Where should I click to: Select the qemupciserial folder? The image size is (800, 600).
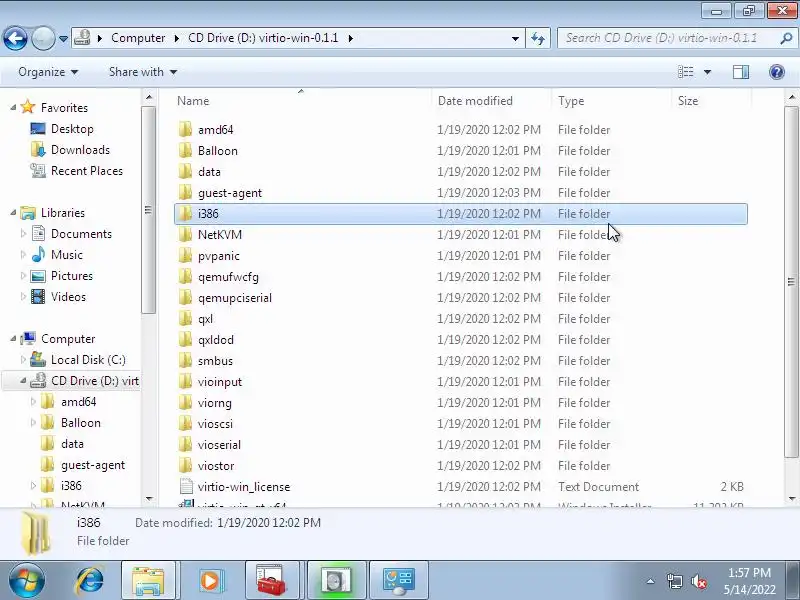(x=461, y=297)
